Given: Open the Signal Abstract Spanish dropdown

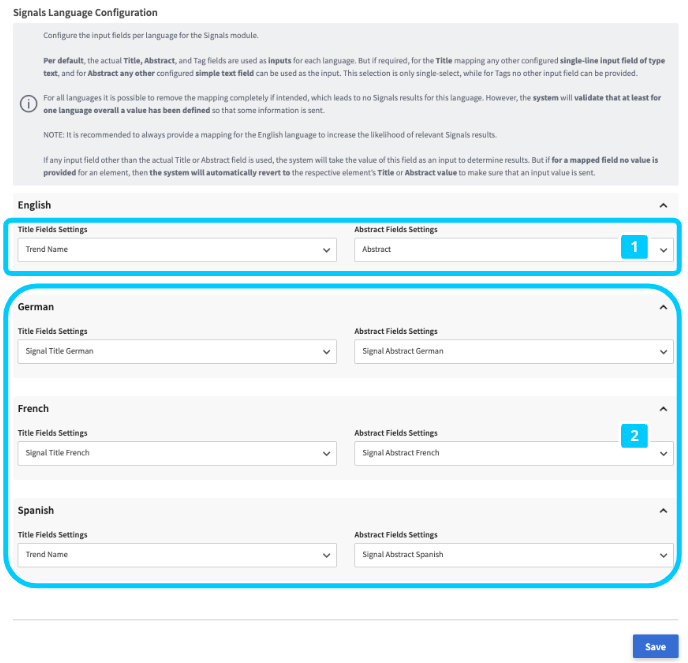Looking at the screenshot, I should click(513, 555).
